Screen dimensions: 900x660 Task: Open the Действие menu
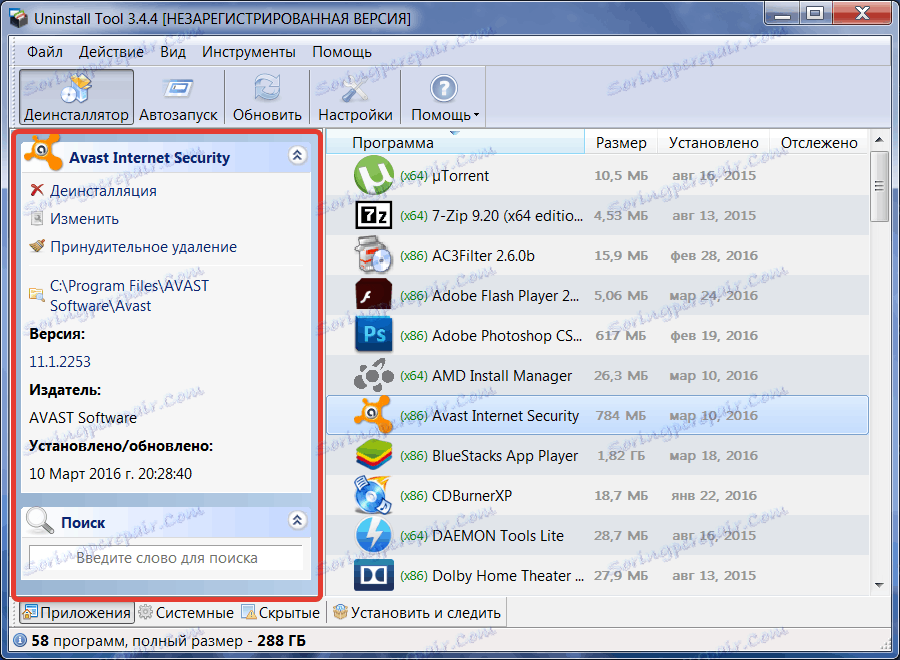pyautogui.click(x=111, y=52)
